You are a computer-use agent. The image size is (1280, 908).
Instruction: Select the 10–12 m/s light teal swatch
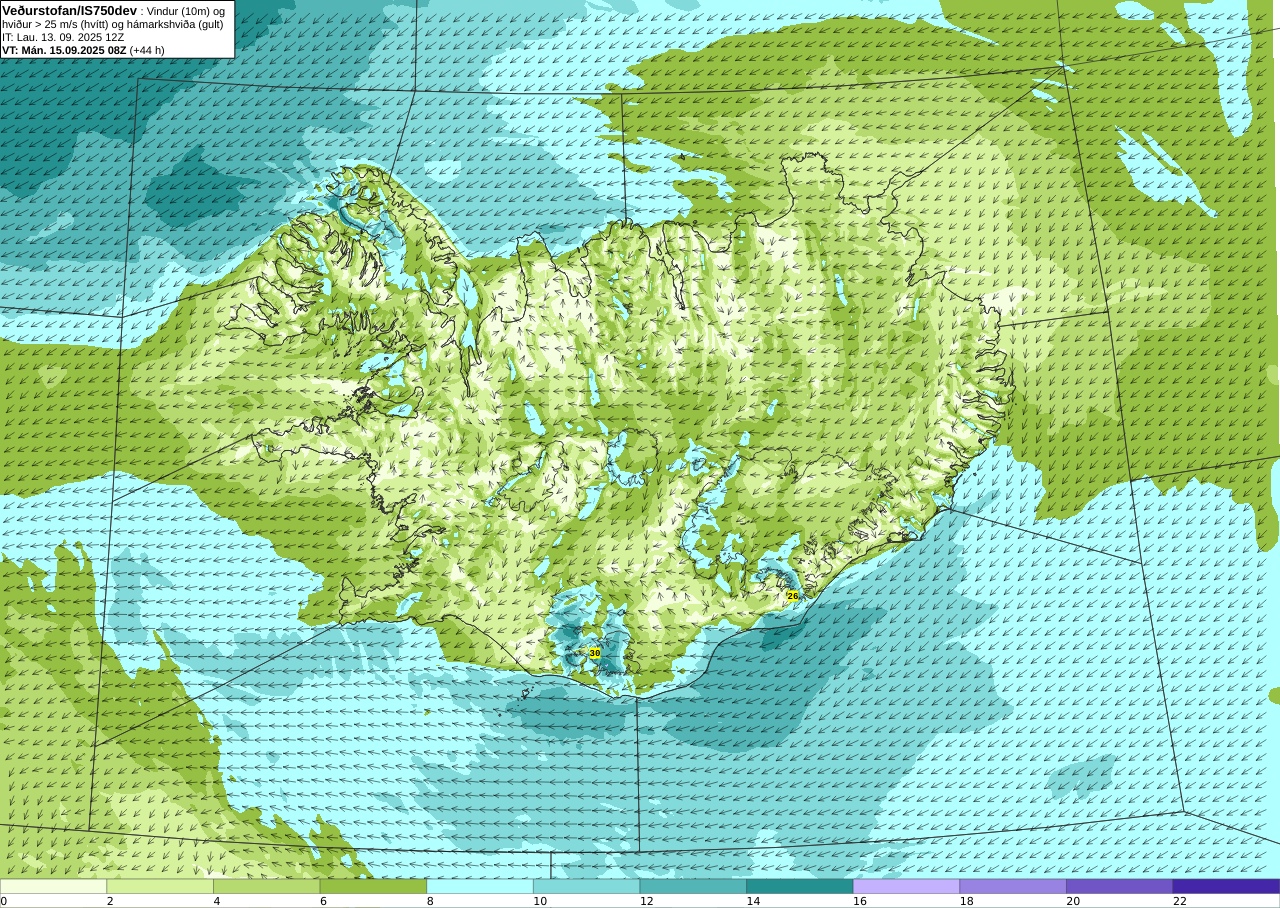coord(587,886)
